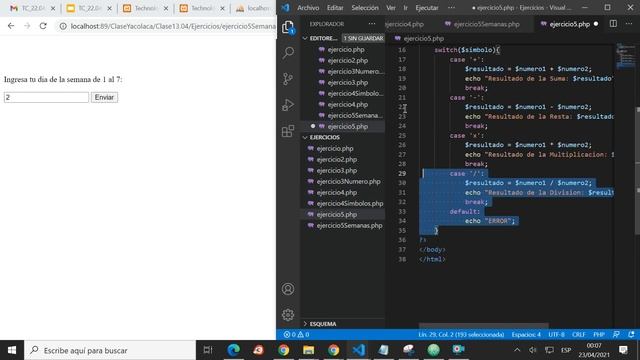Open File Explorer from taskbar
Screen dimensions: 640x360
pyautogui.click(x=309, y=350)
